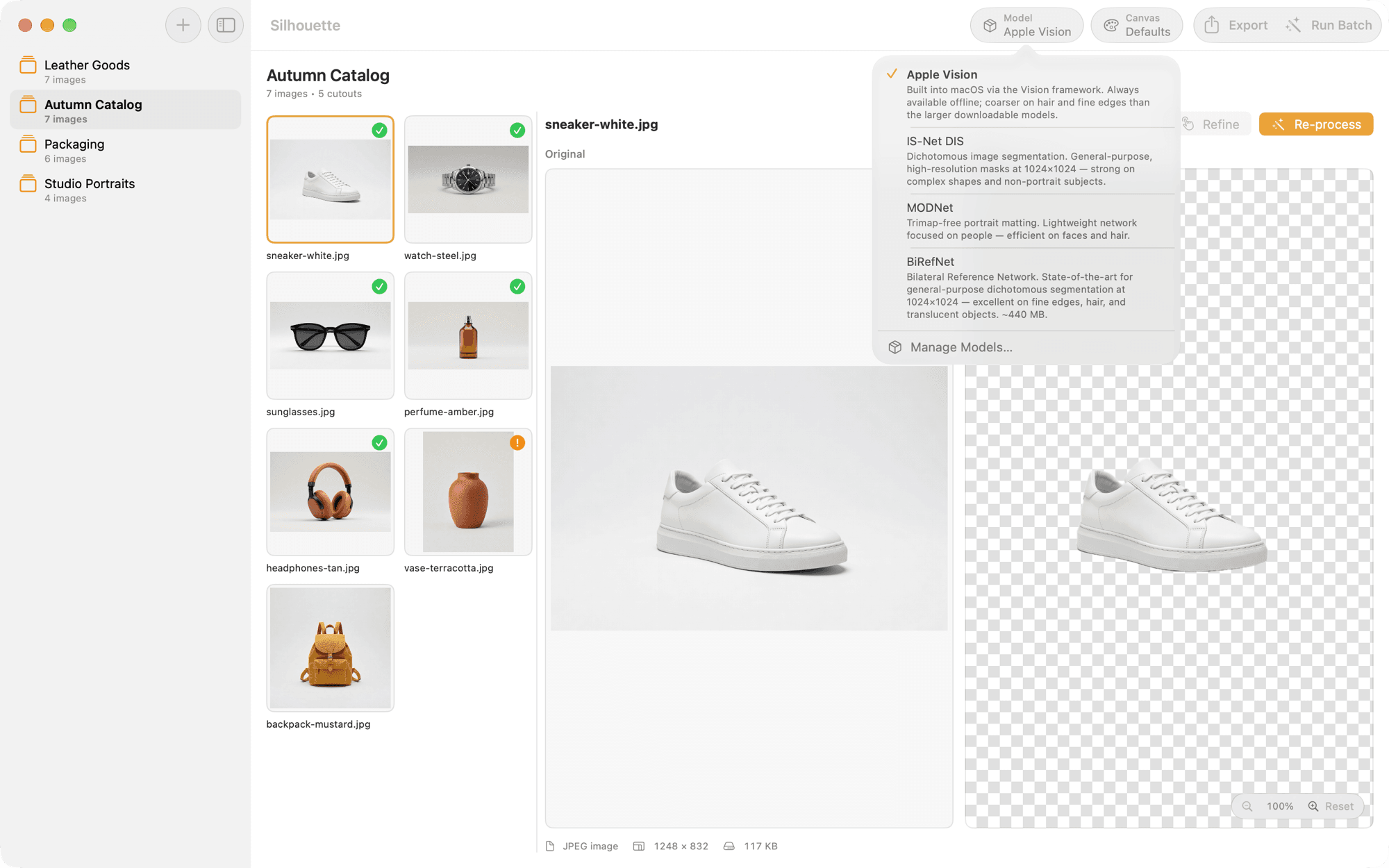Click the green checkmark on headphones-tan thumbnail
The width and height of the screenshot is (1389, 868).
pos(379,442)
